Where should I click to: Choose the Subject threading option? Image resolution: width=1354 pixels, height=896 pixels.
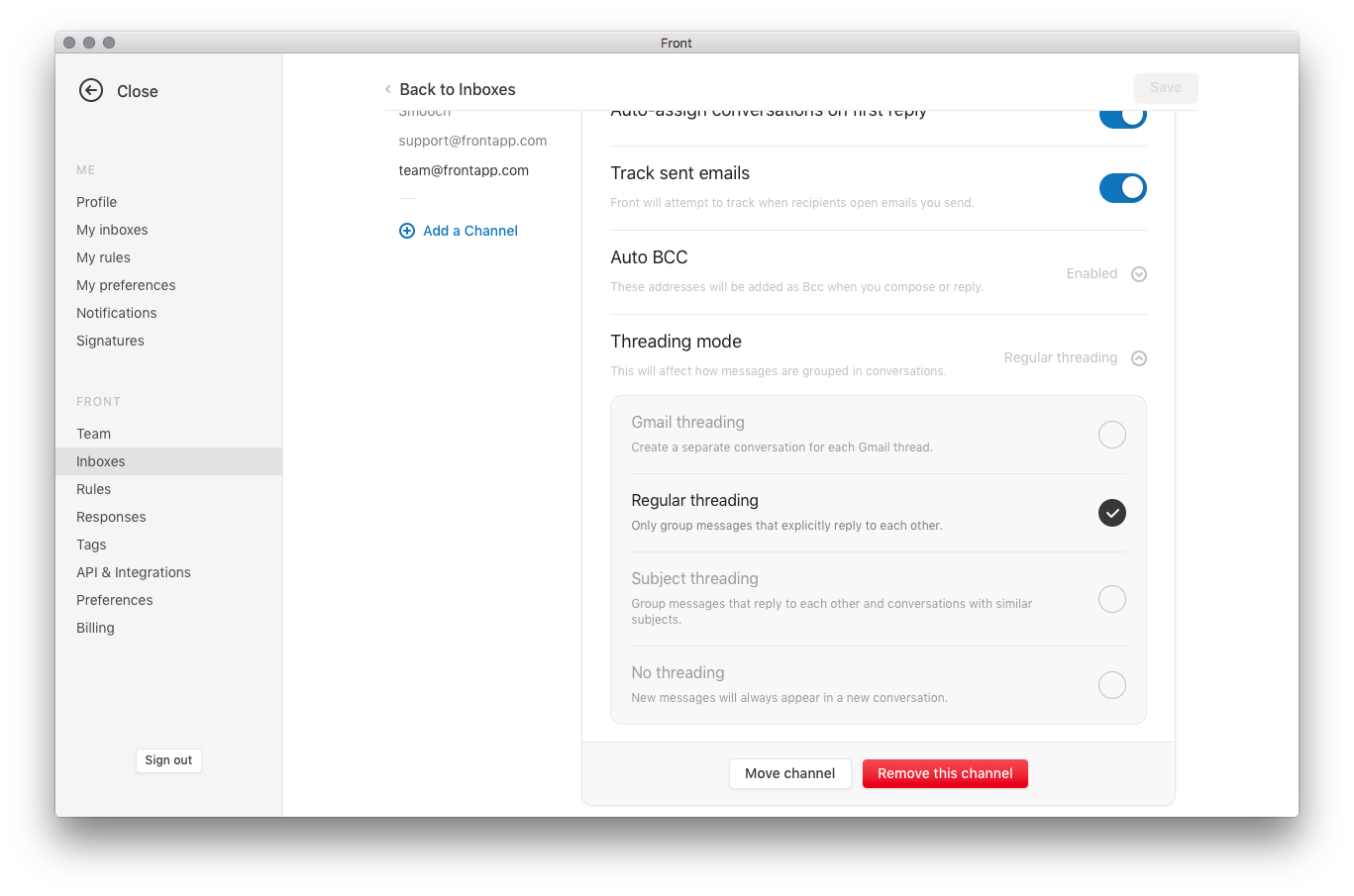coord(1111,598)
